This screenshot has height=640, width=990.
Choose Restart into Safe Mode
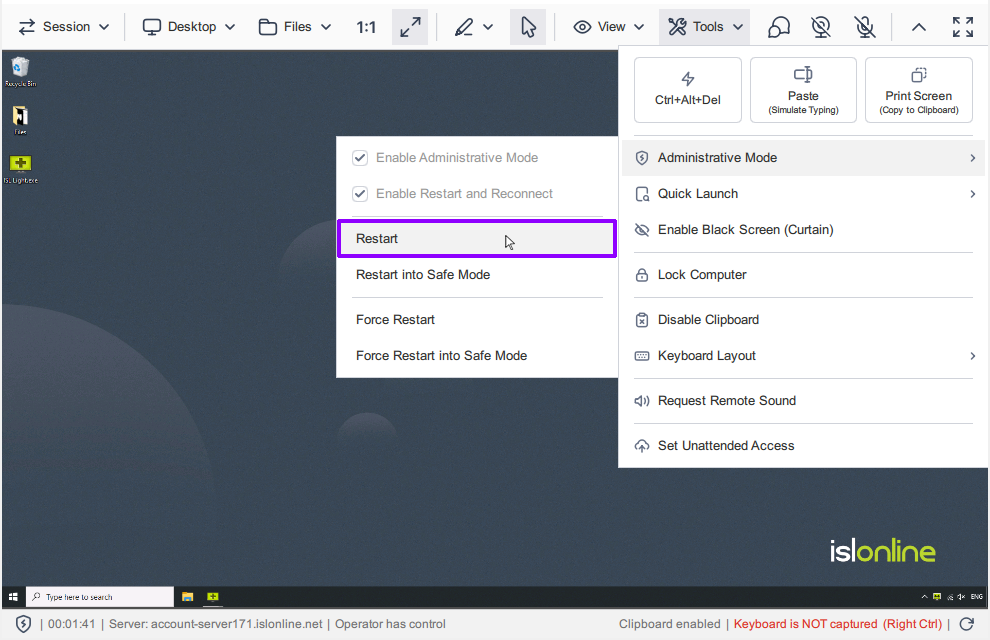tap(477, 275)
